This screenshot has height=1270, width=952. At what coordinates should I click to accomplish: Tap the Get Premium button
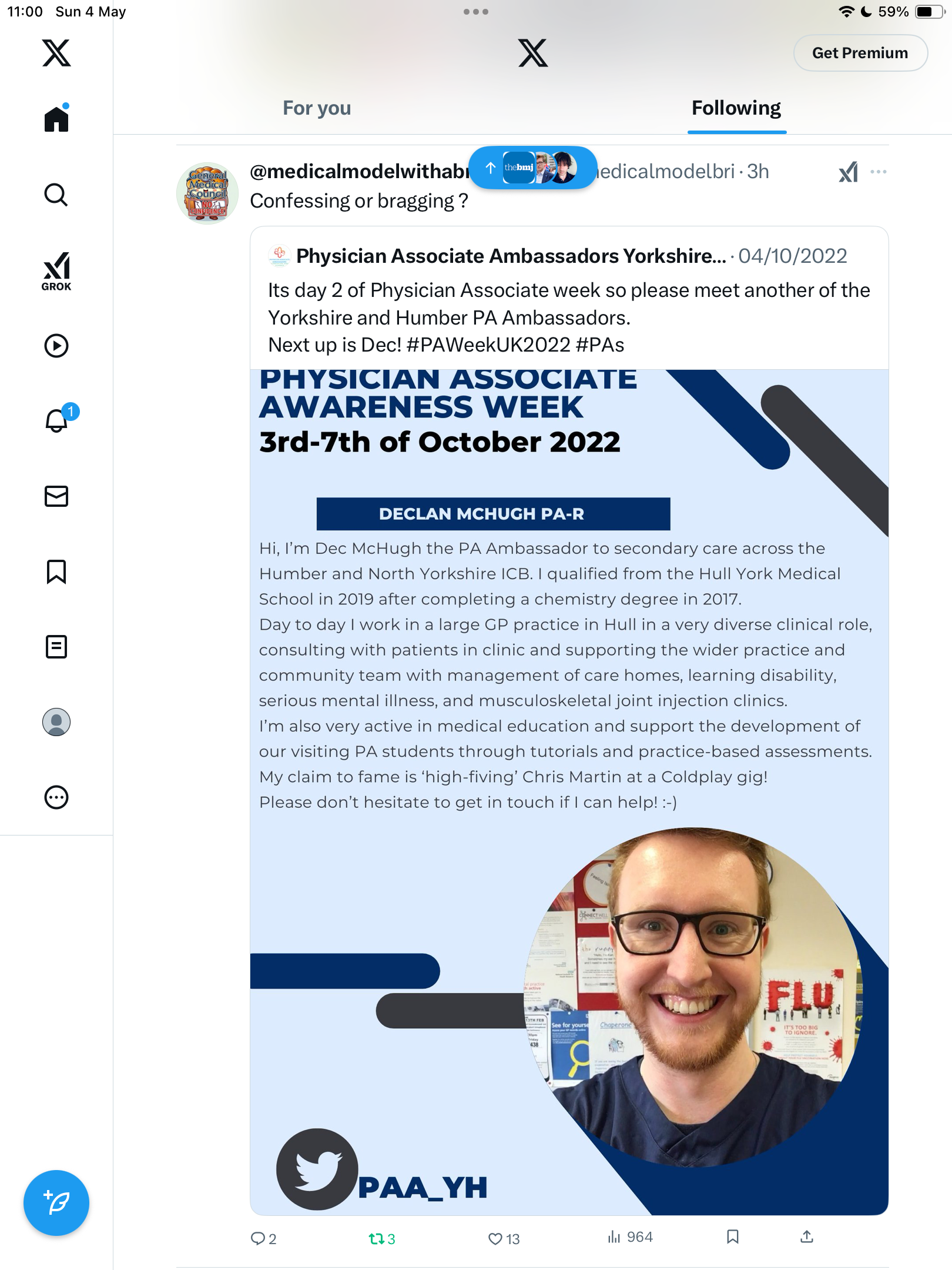(x=860, y=53)
